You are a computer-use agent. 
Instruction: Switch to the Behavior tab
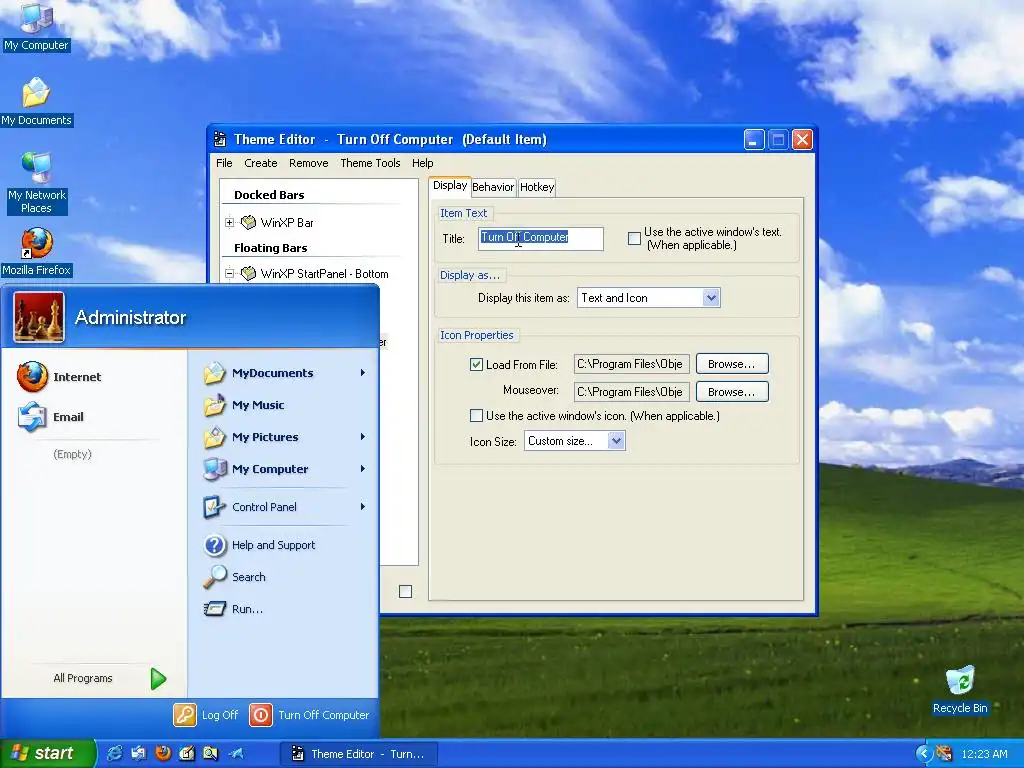click(x=493, y=187)
